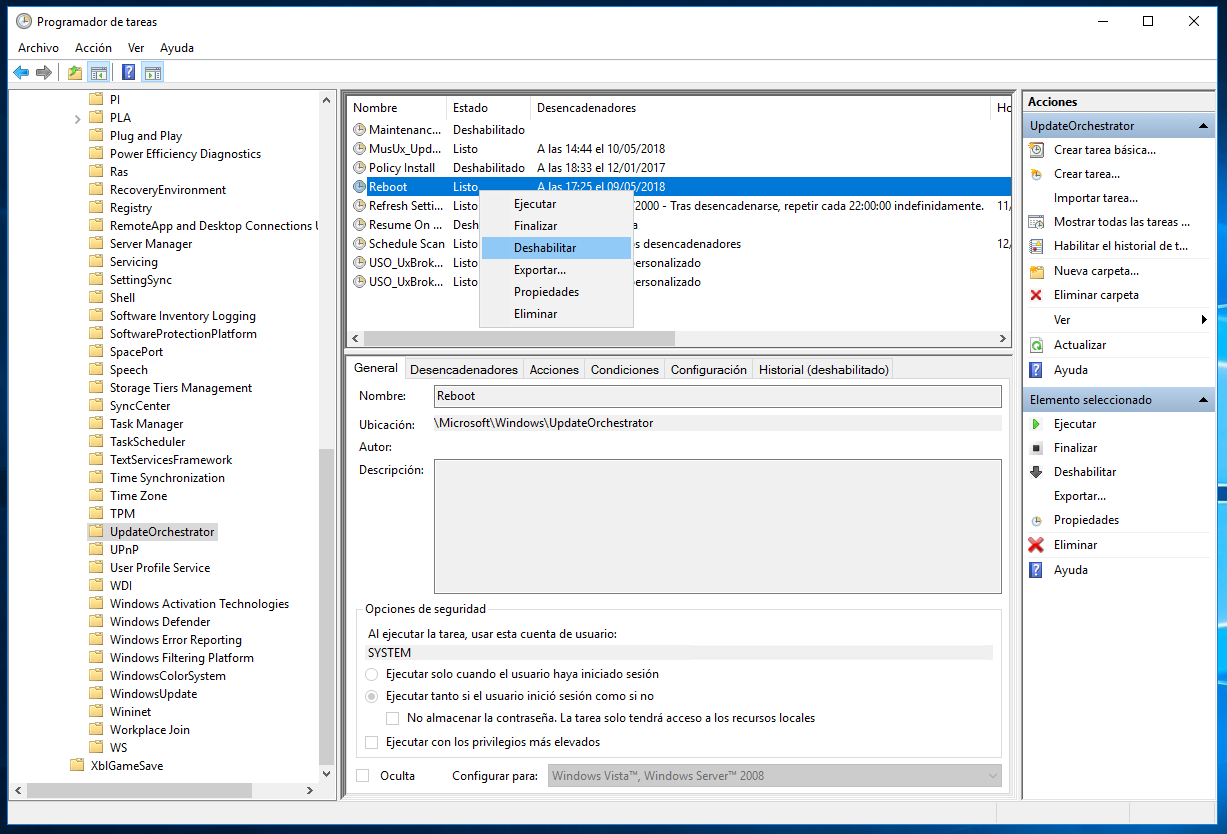
Task: Select 'Ejecutar solo cuando el usuario haya iniciado sesión'
Action: (372, 674)
